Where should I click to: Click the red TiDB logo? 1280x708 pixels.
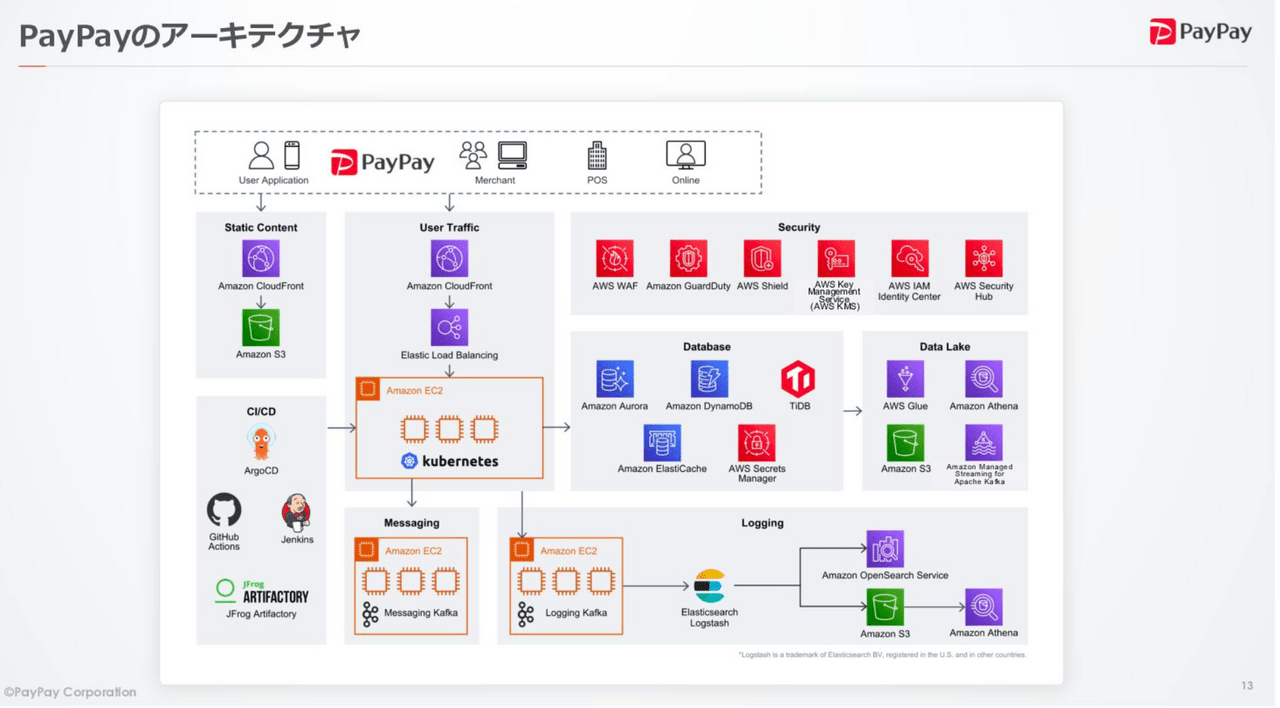point(798,379)
